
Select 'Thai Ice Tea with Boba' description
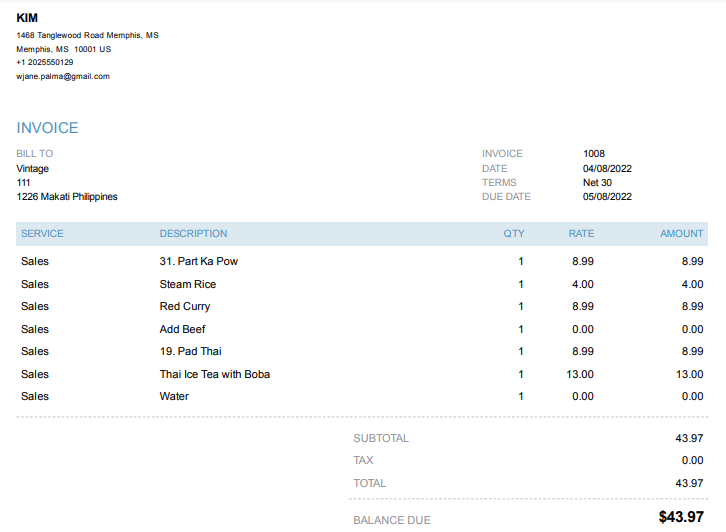[x=215, y=374]
